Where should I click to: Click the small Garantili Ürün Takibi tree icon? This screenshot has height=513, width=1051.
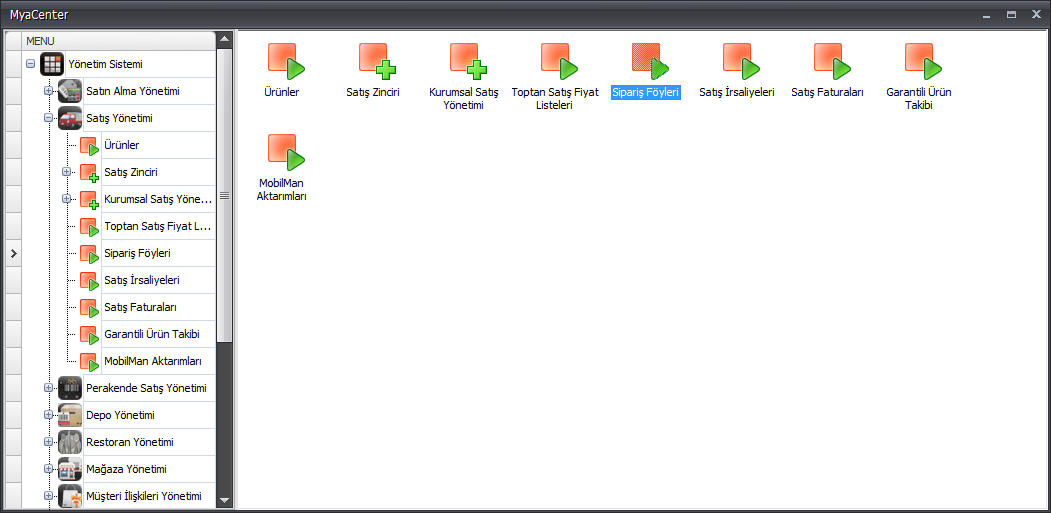(x=89, y=335)
